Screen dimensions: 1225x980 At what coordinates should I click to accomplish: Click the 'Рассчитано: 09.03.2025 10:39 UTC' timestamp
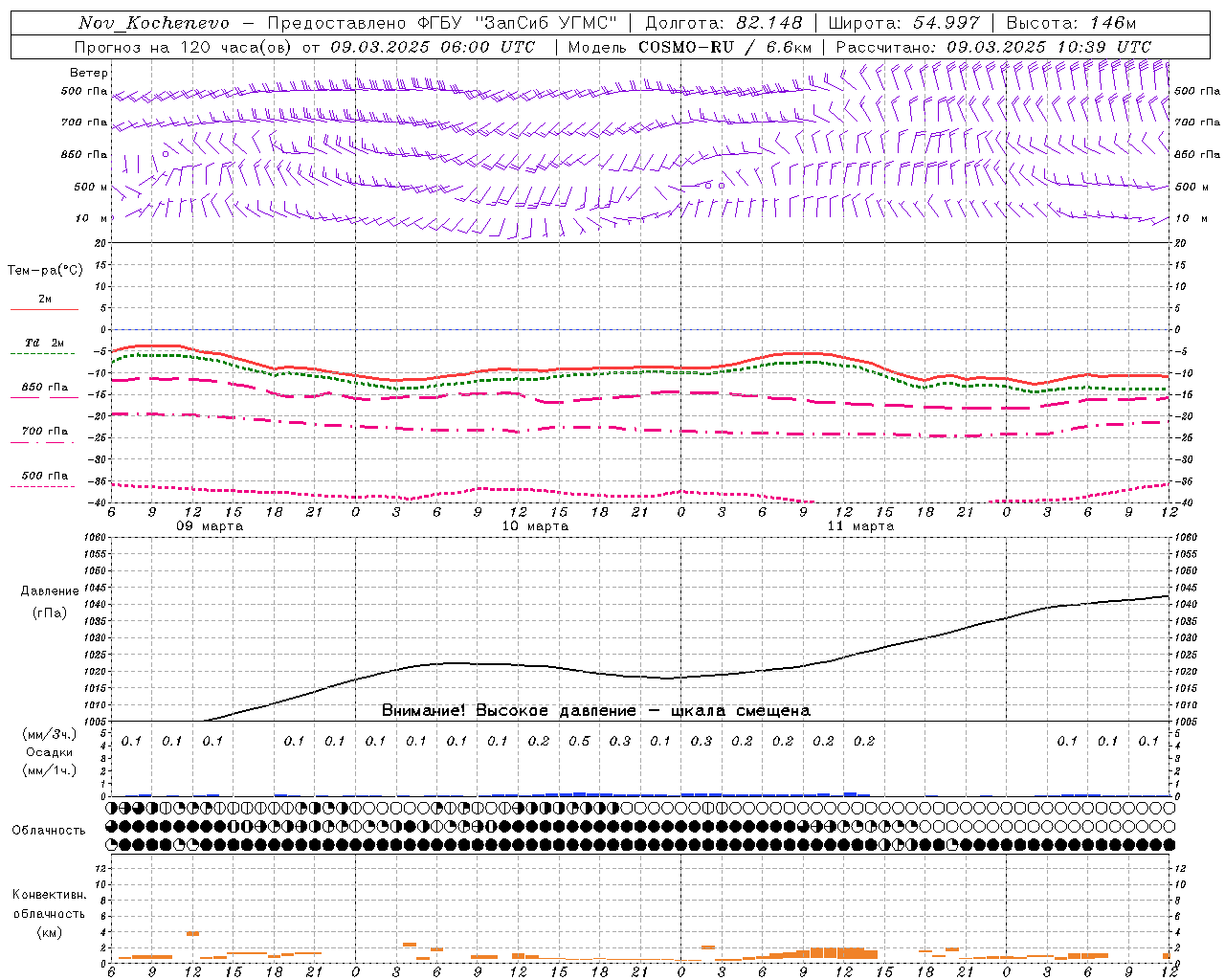993,47
